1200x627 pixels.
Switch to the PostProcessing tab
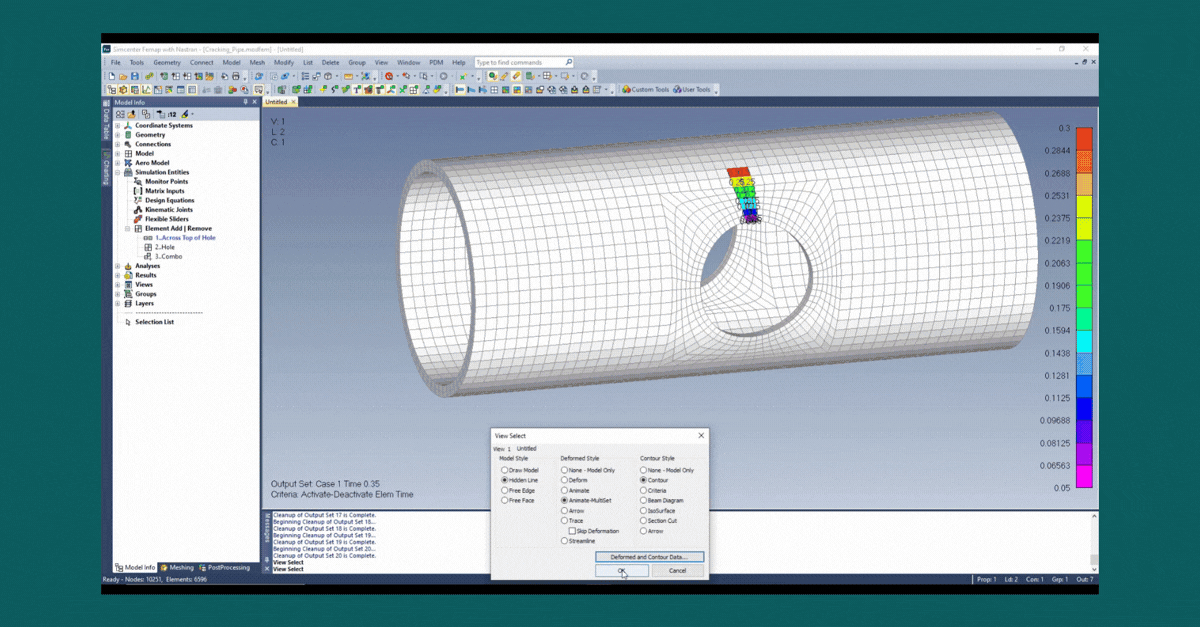point(225,567)
